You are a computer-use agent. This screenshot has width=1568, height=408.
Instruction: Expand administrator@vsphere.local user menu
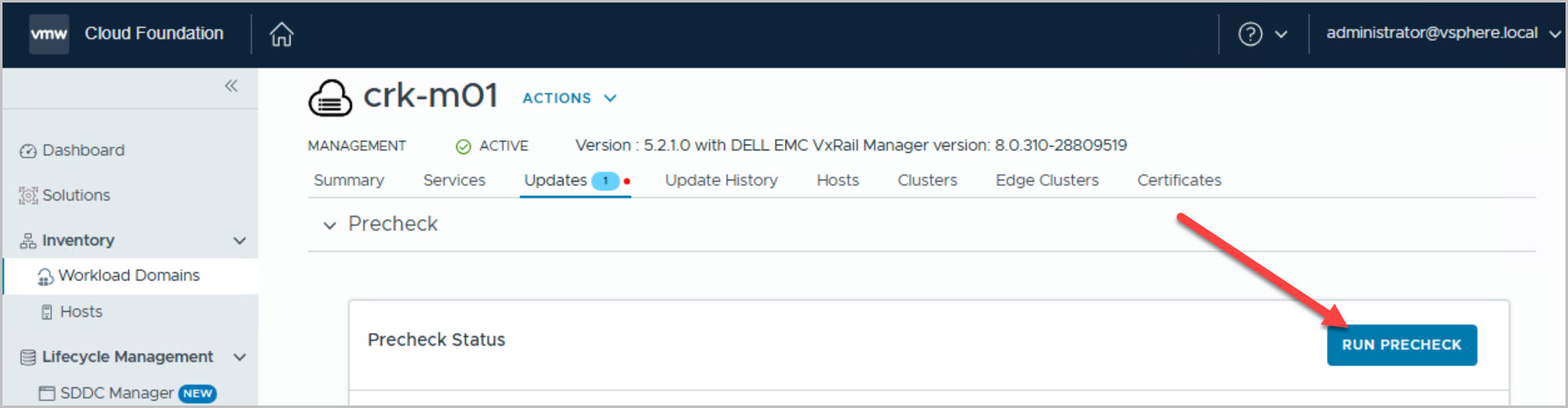tap(1442, 33)
